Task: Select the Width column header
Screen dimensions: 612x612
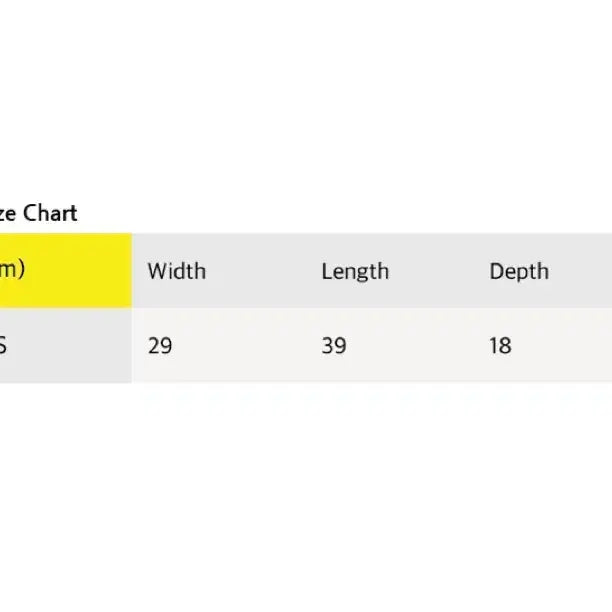Action: coord(176,271)
